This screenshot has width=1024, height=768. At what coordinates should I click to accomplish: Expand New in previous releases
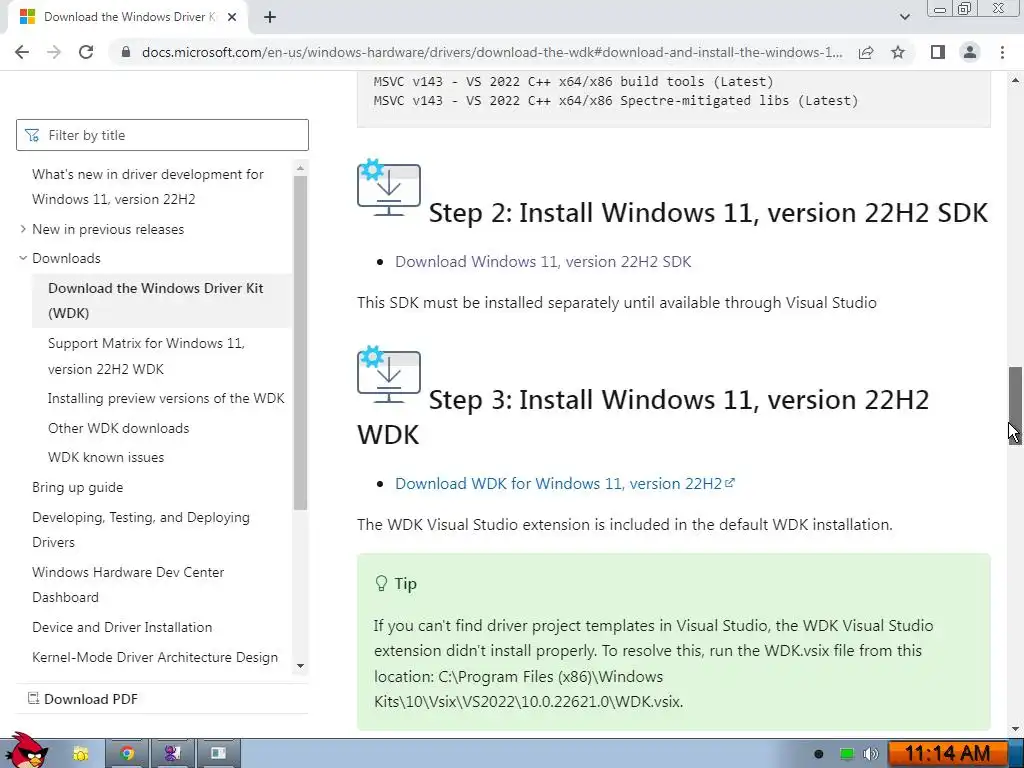(23, 229)
